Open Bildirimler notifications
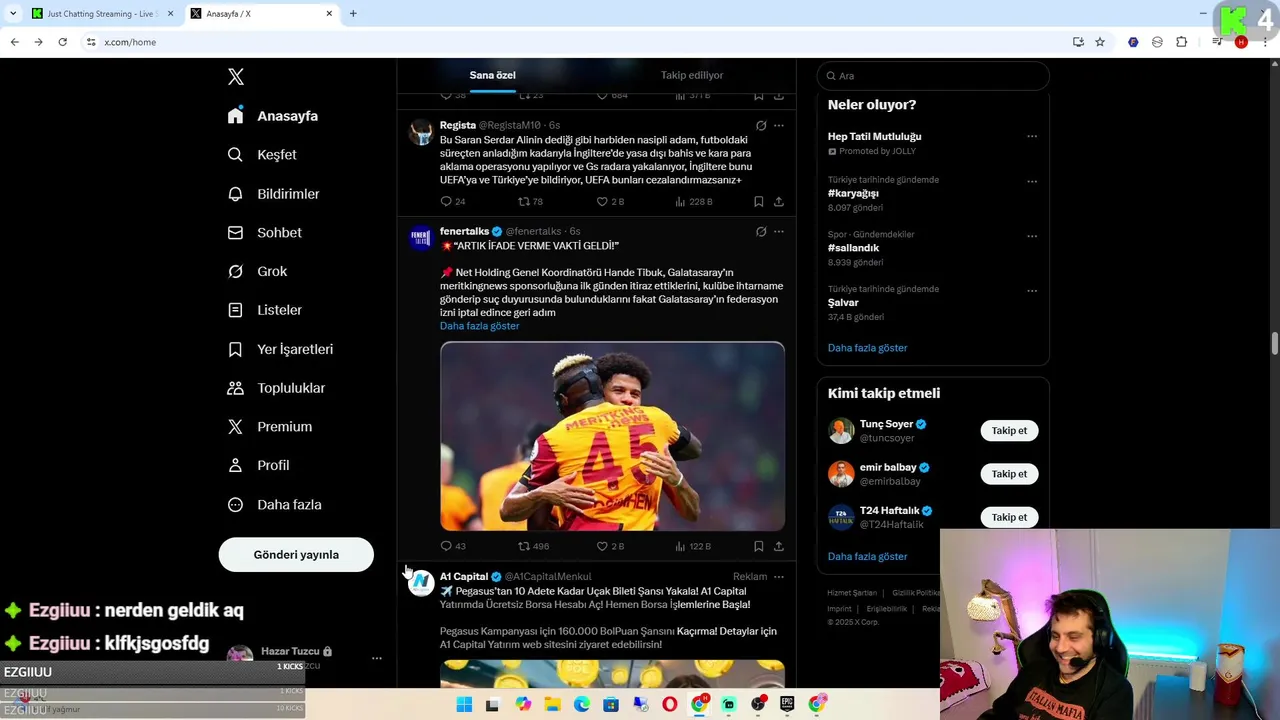This screenshot has width=1280, height=720. [273, 194]
